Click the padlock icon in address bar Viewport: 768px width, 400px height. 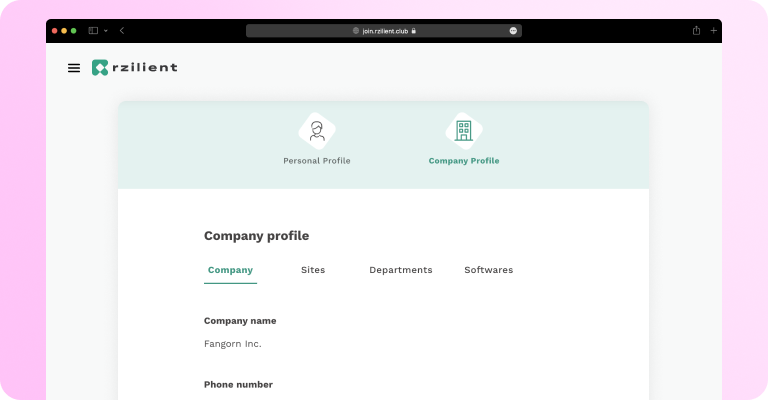(414, 31)
